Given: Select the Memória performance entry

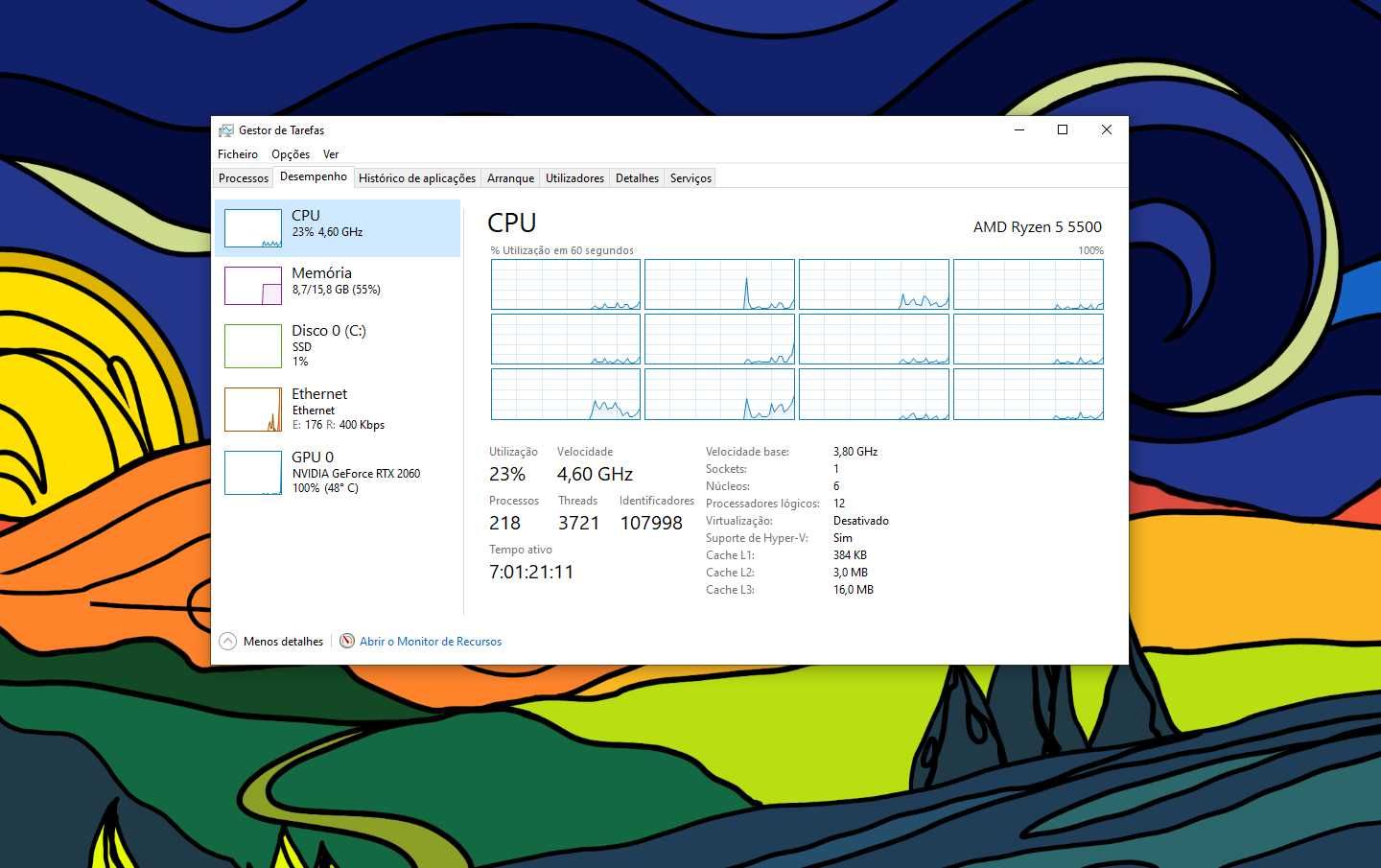Looking at the screenshot, I should tap(338, 286).
